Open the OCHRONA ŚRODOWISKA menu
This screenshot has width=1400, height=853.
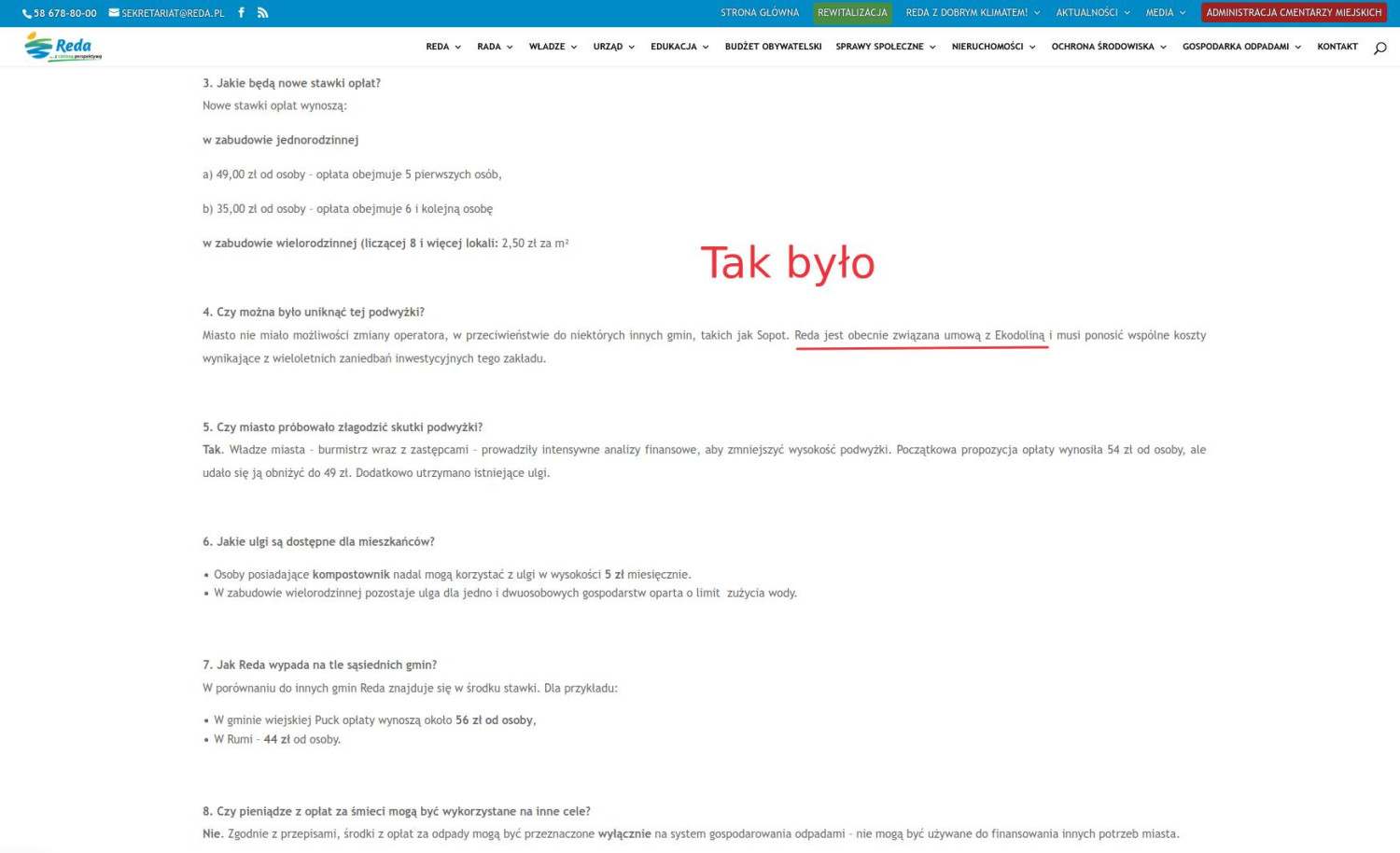(x=1109, y=47)
